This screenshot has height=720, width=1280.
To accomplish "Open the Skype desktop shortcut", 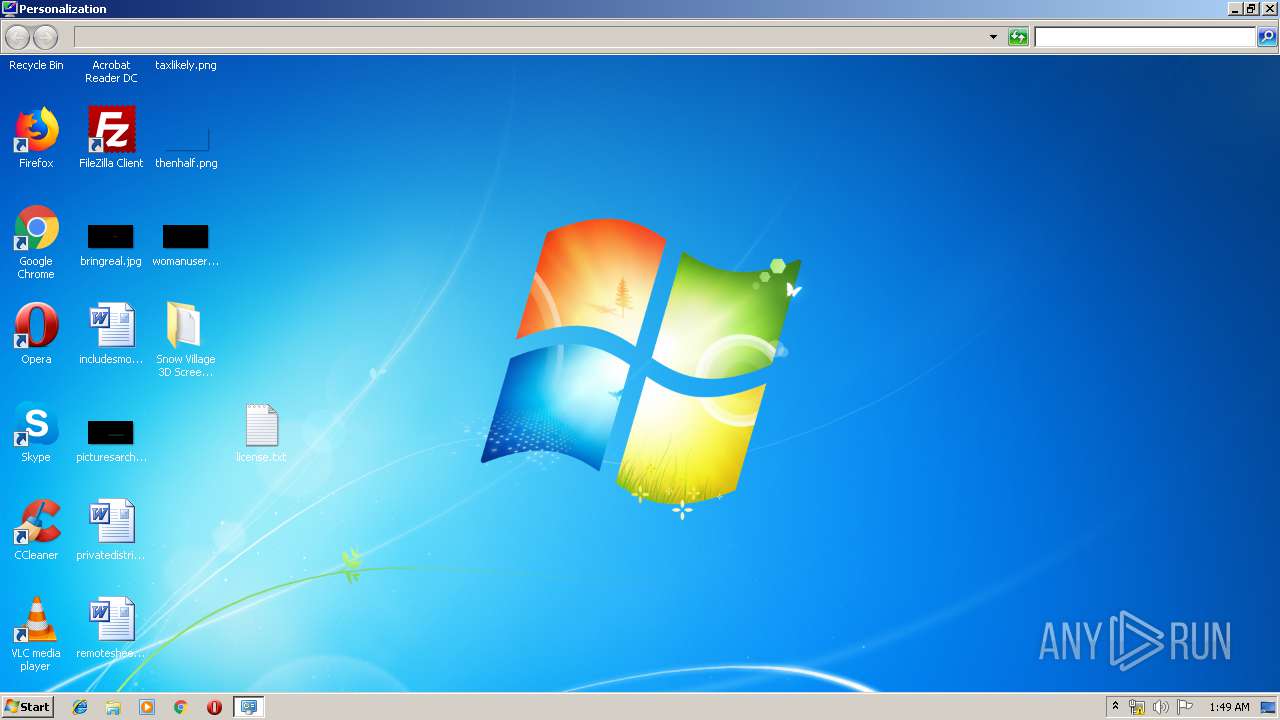I will 36,432.
